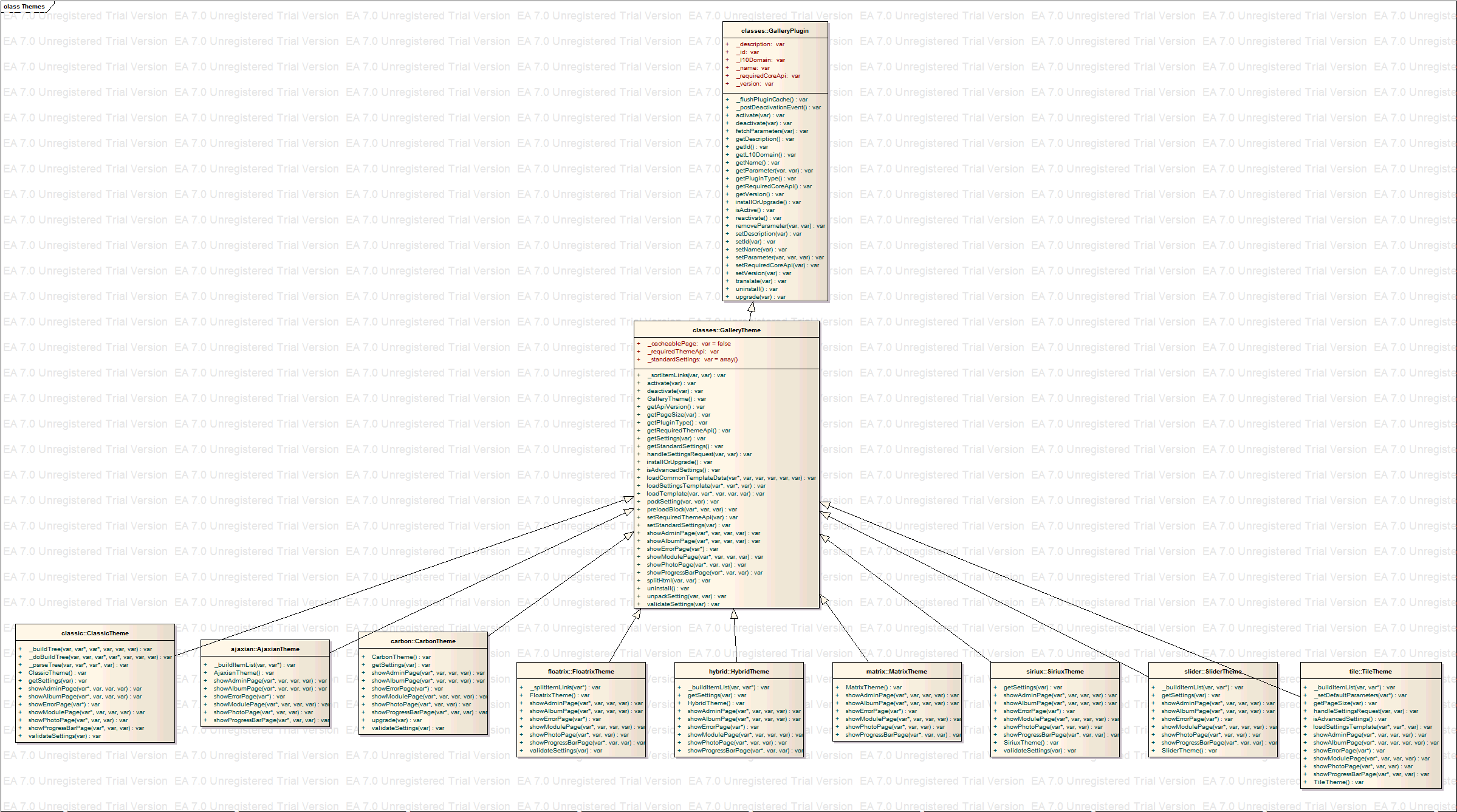Screen dimensions: 1457x812
Task: Select getL10Domain() in GalleryPlugin
Action: 766,155
